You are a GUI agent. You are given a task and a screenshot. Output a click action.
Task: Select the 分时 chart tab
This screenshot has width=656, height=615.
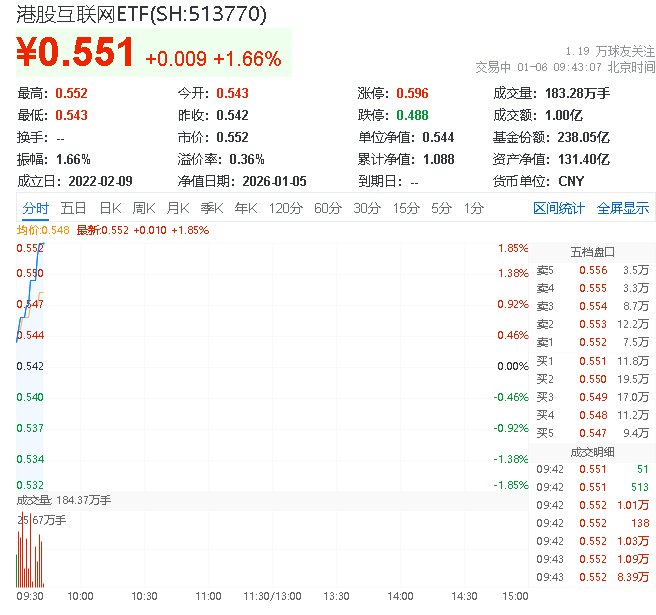[35, 208]
